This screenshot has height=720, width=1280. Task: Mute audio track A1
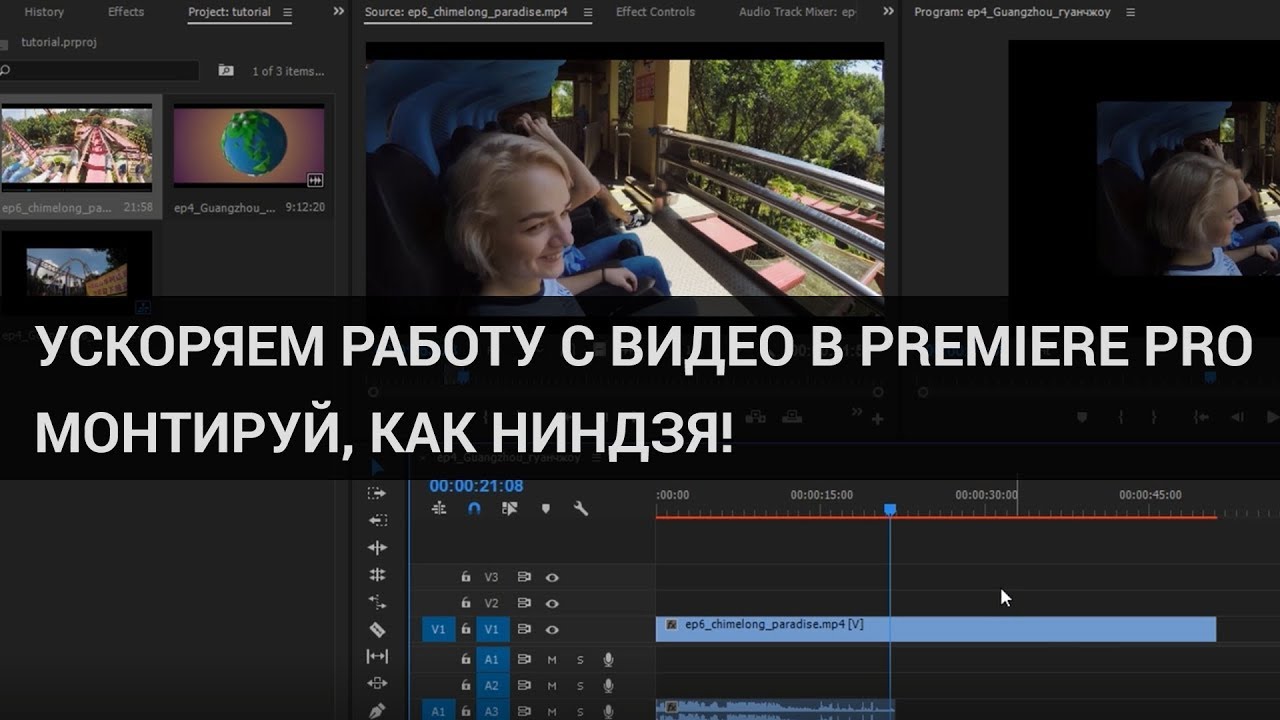pyautogui.click(x=552, y=660)
